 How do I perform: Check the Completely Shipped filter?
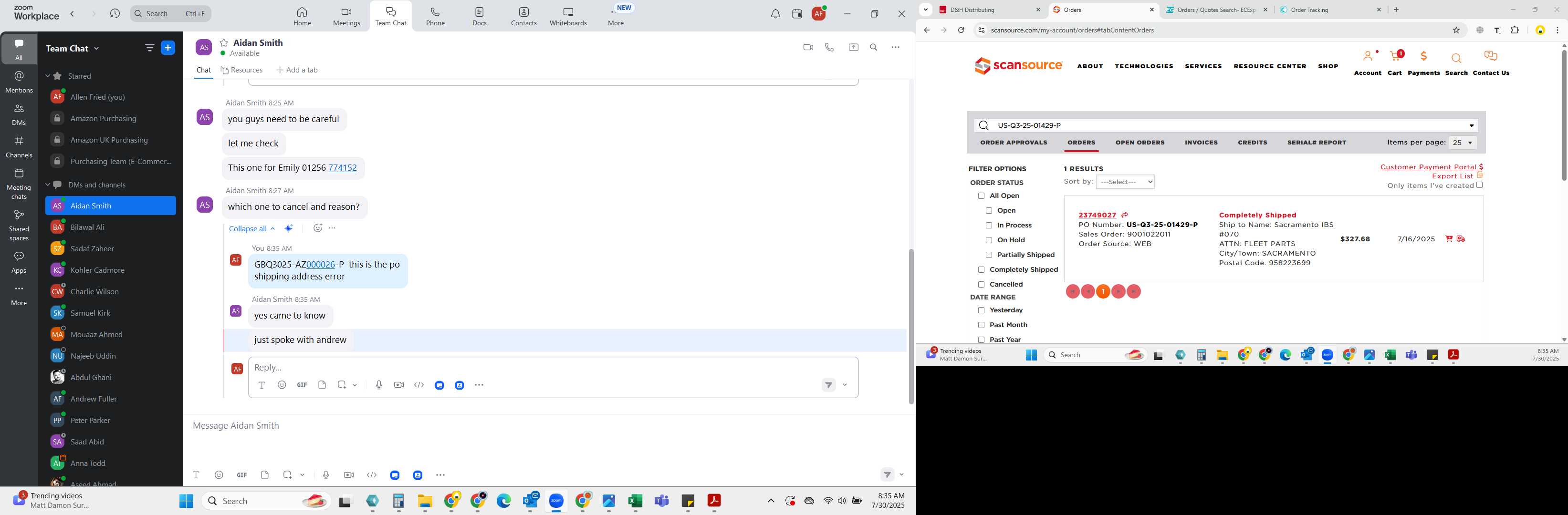981,269
